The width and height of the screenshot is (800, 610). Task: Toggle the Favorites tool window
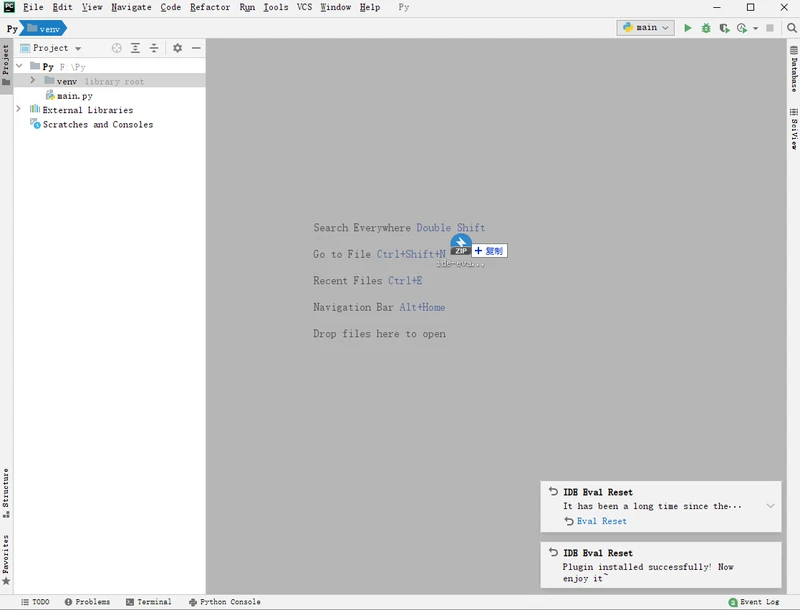[6, 560]
